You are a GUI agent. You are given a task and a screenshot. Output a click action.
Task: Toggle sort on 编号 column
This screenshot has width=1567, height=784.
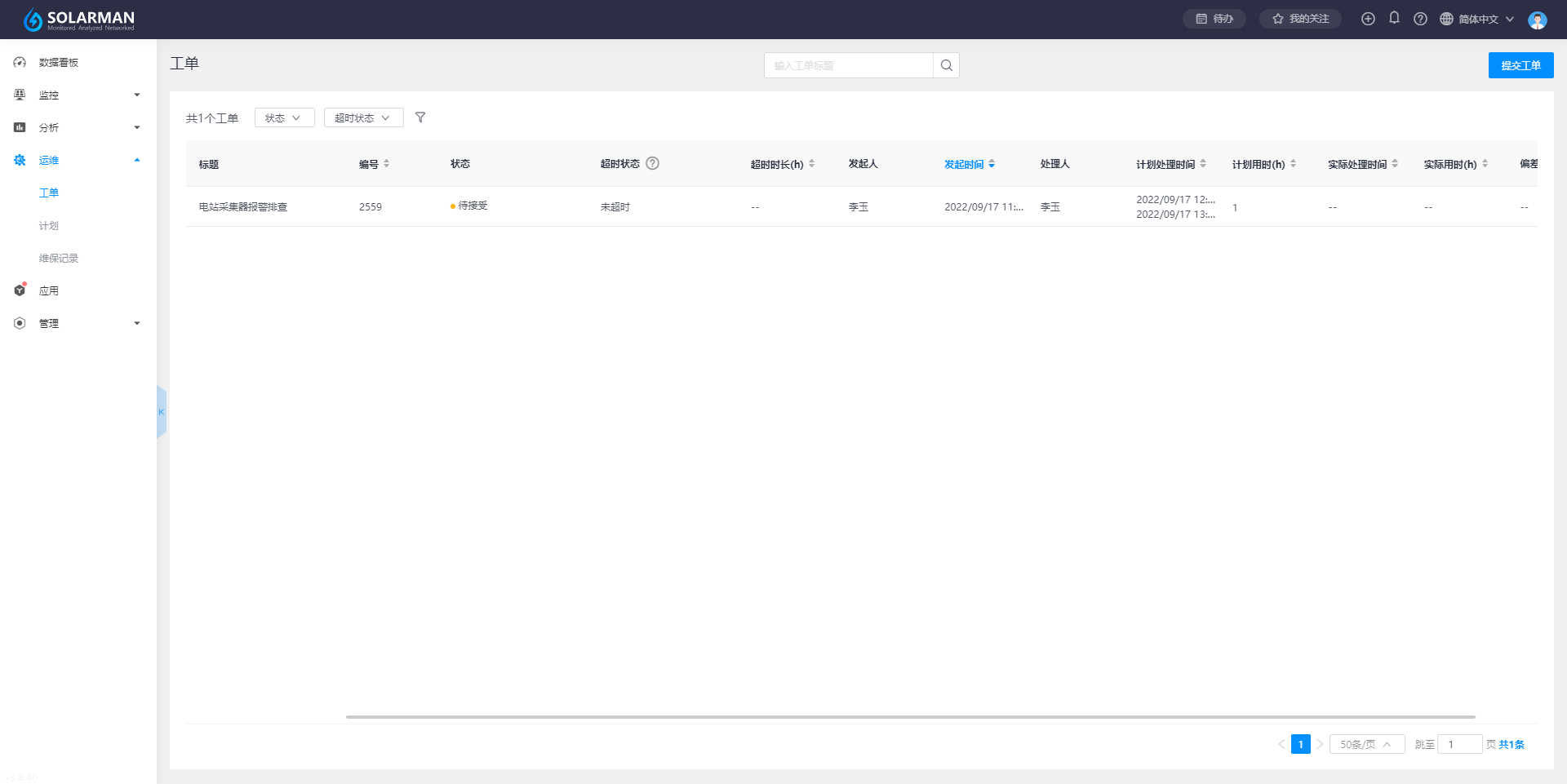tap(386, 164)
